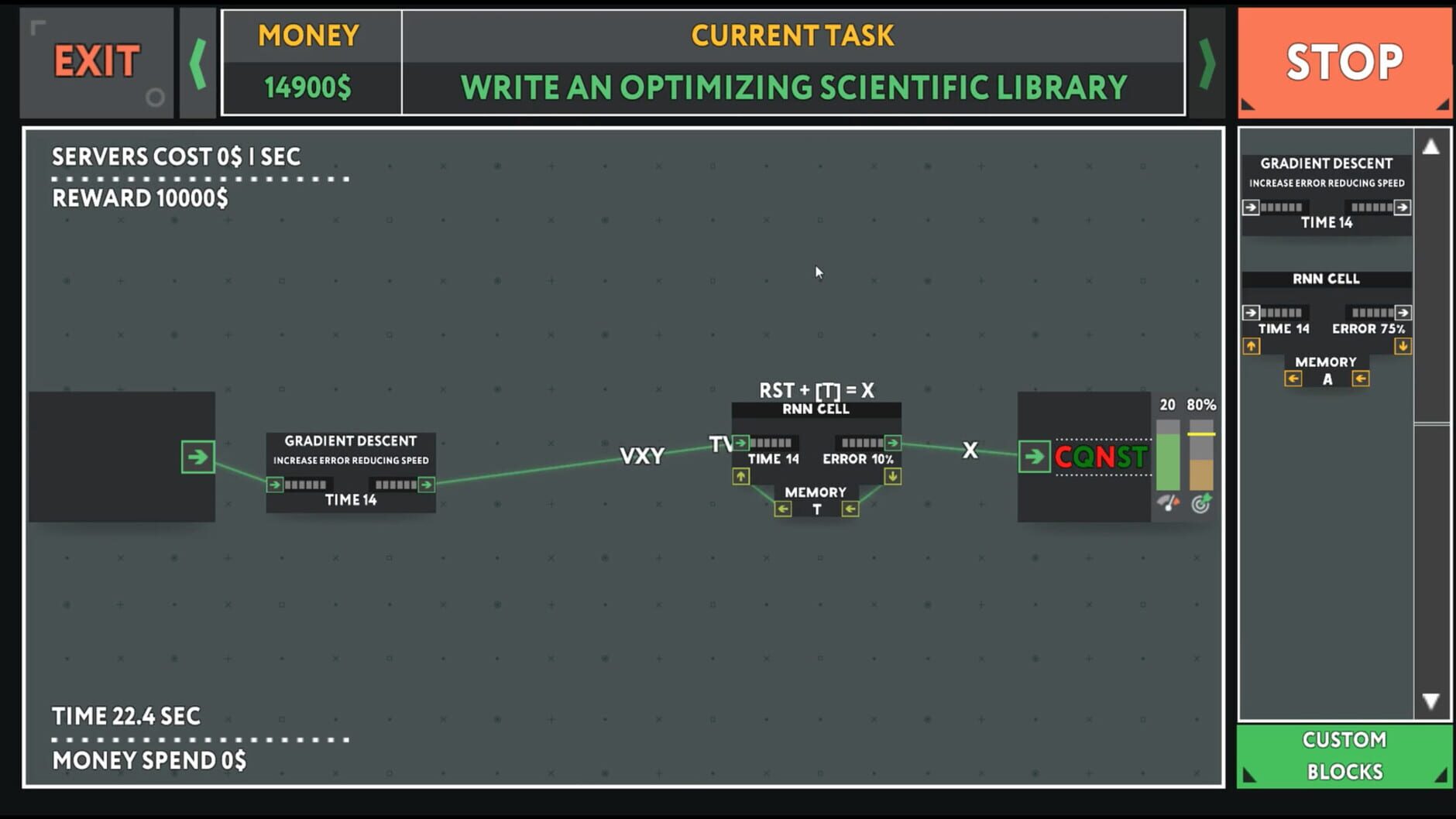Click REWARD 10000$ text

[x=140, y=198]
